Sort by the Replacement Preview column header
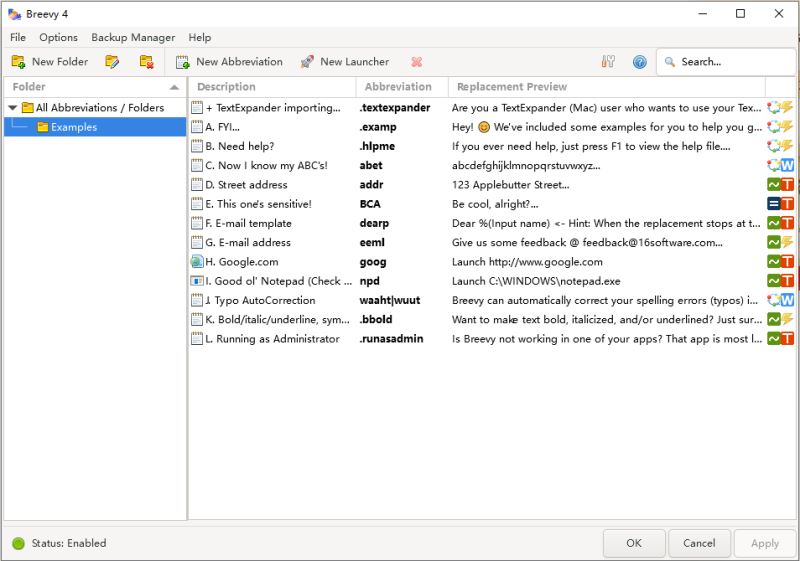The width and height of the screenshot is (800, 561). [607, 87]
